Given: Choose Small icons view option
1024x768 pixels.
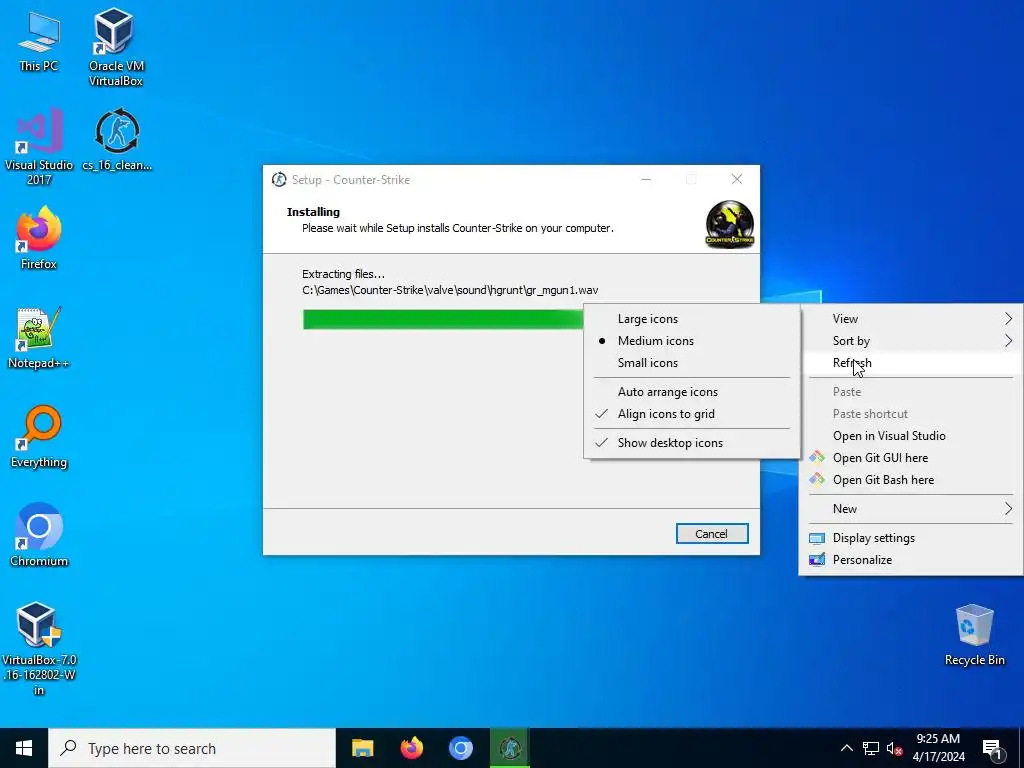Looking at the screenshot, I should tap(692, 363).
